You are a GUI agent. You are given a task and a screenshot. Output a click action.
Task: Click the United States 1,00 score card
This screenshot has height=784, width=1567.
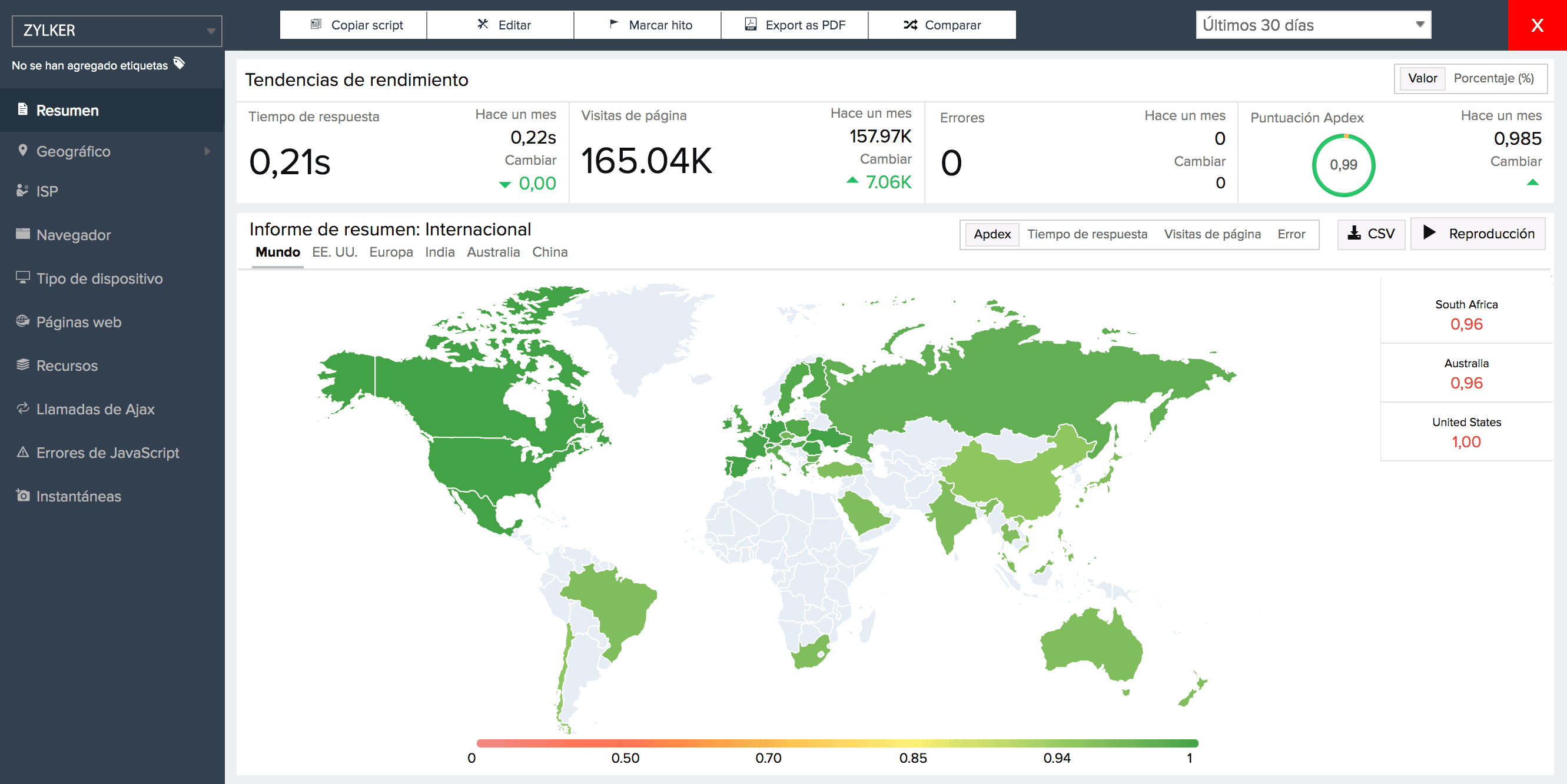pos(1466,432)
